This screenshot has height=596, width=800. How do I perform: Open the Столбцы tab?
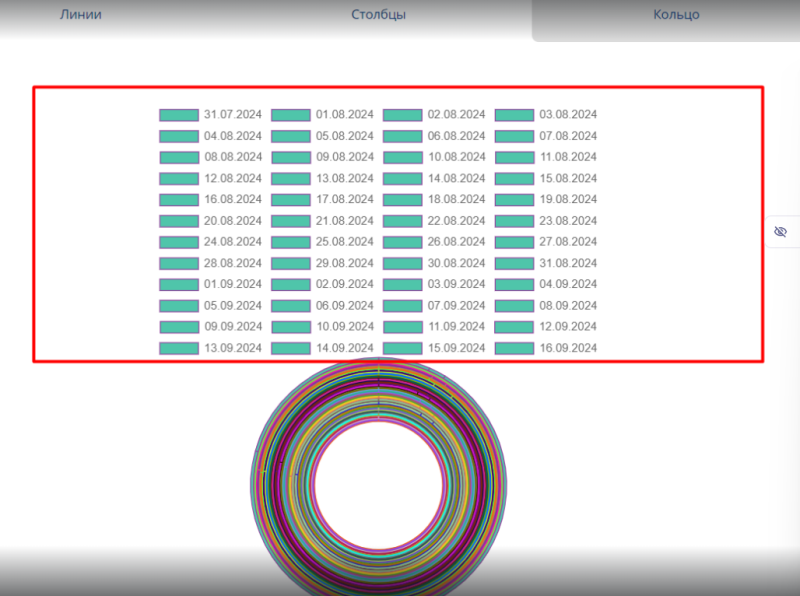point(378,15)
